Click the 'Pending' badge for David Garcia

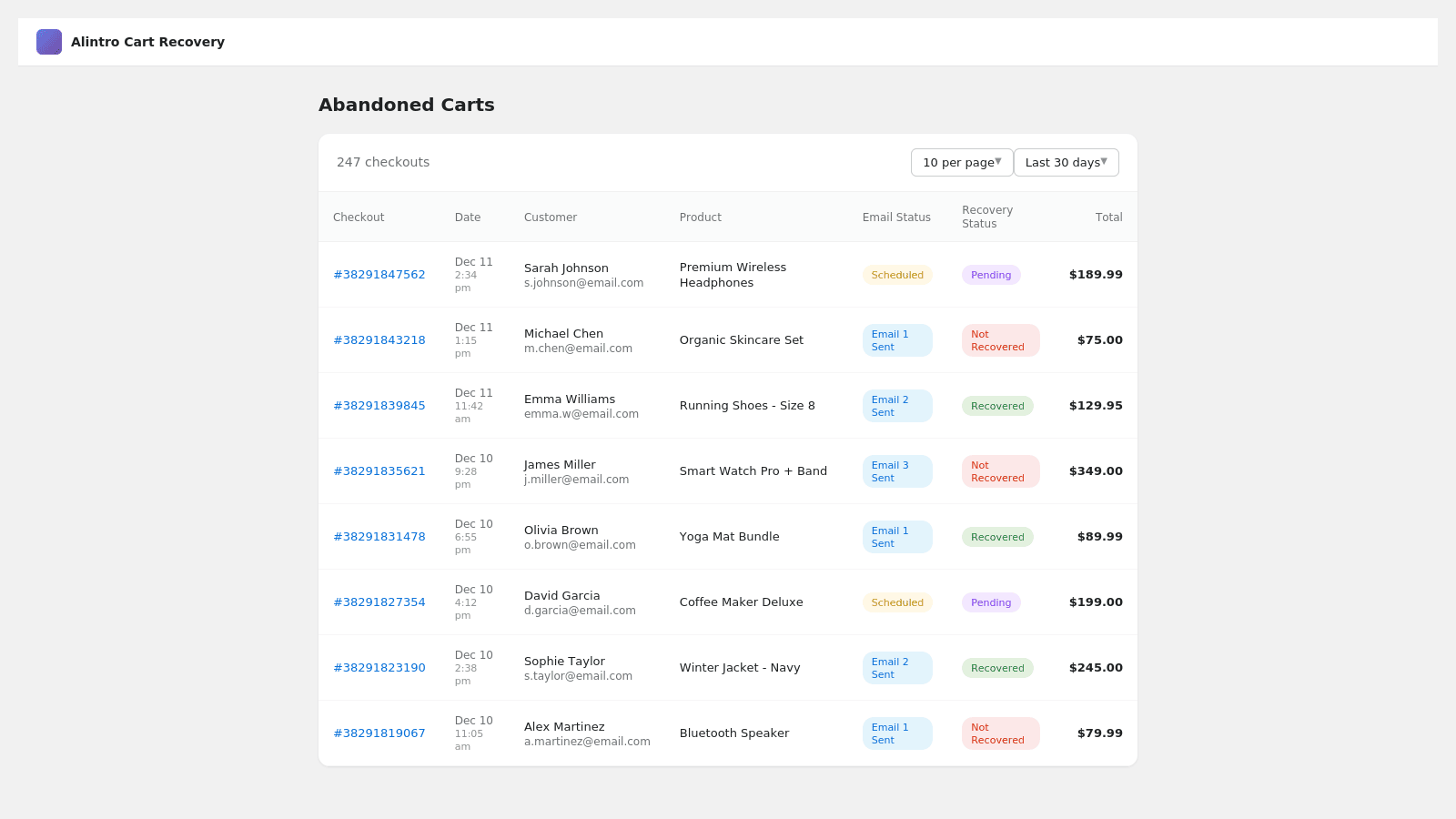click(x=990, y=602)
